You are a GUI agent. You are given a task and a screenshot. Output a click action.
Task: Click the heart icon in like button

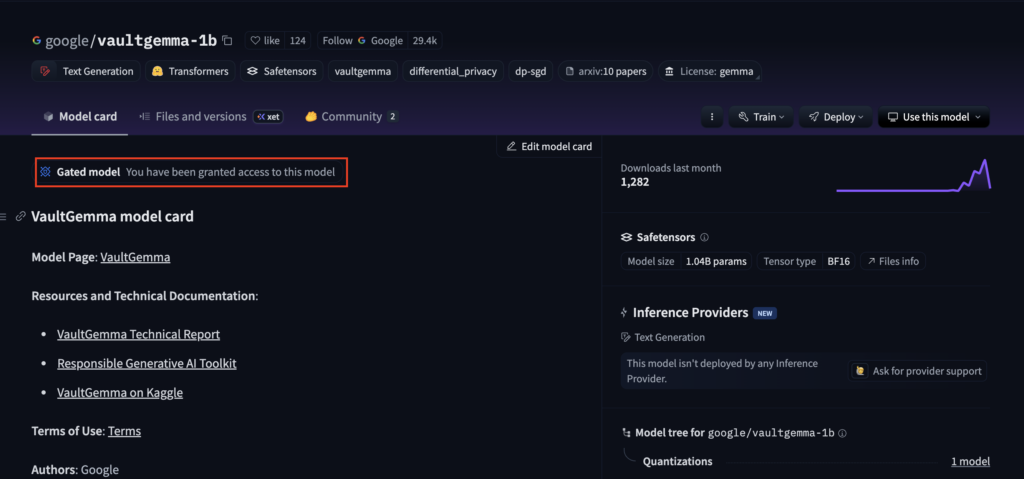tap(256, 41)
